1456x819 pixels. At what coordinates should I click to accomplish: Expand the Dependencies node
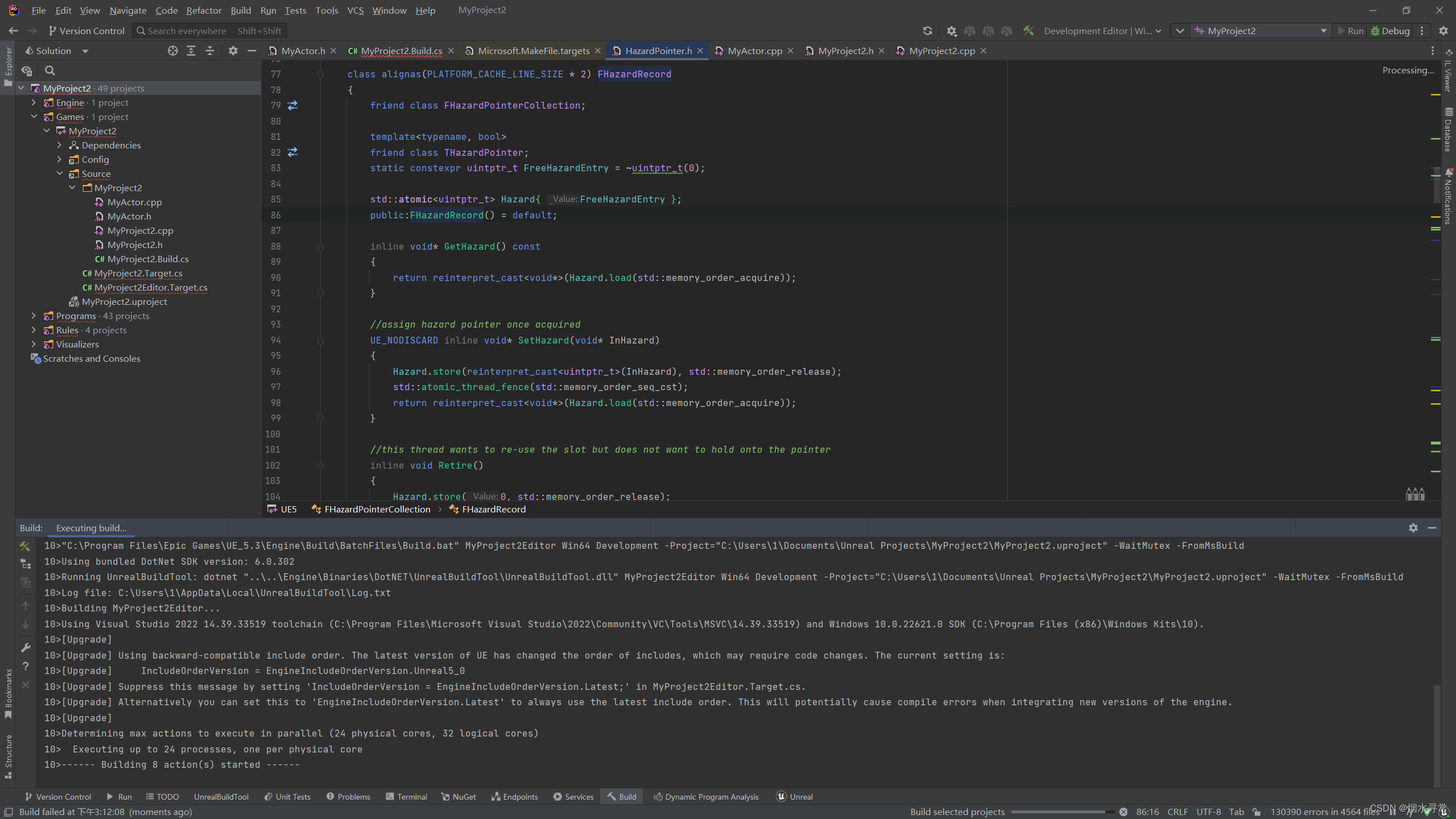[59, 145]
